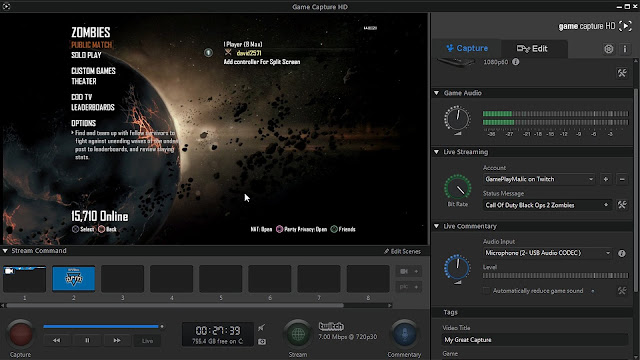Click the Edit Scenes link
This screenshot has height=360, width=640.
pyautogui.click(x=402, y=251)
